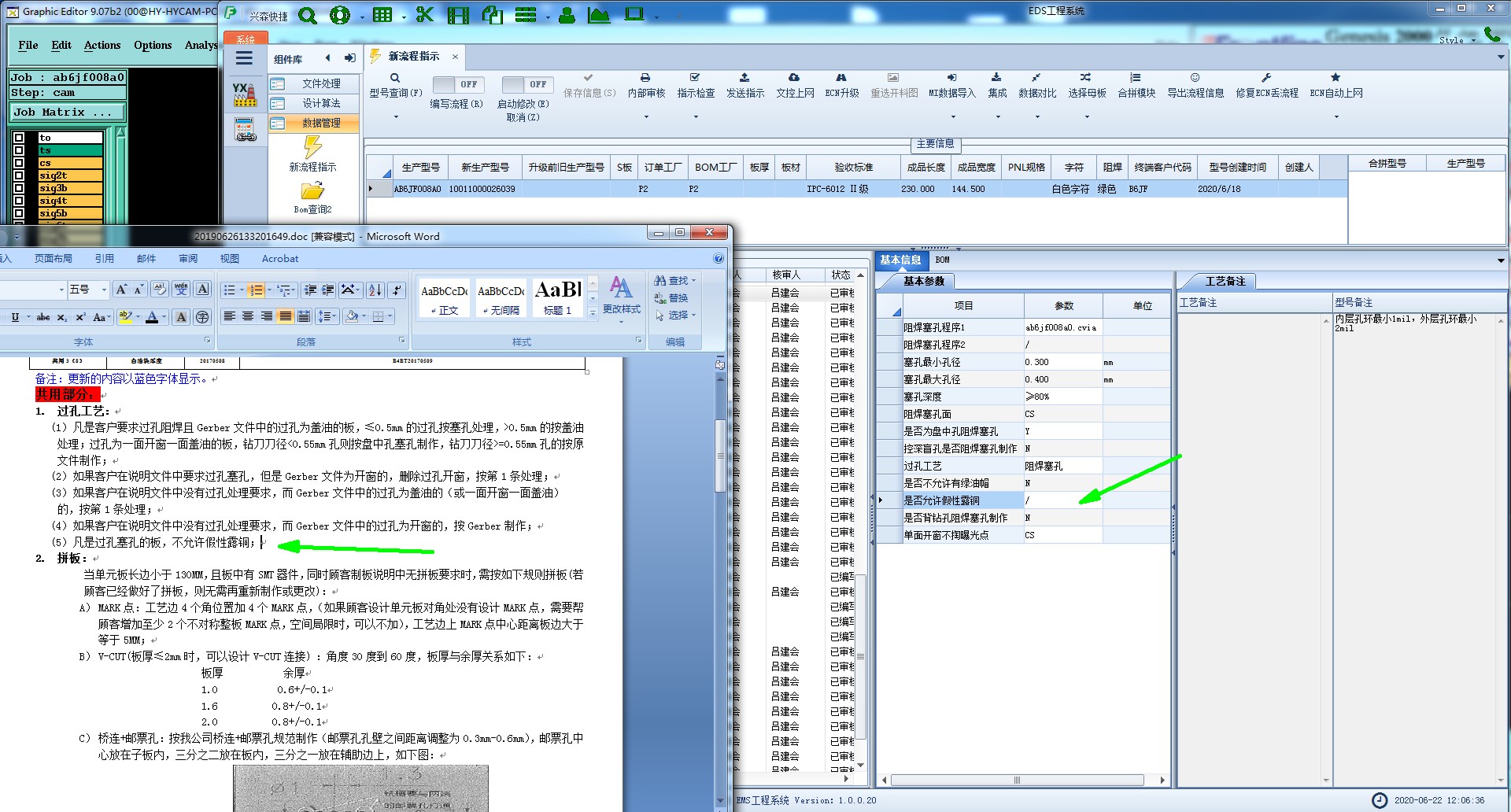Click the login arrow icon beside 组件库
This screenshot has height=812, width=1511.
350,58
